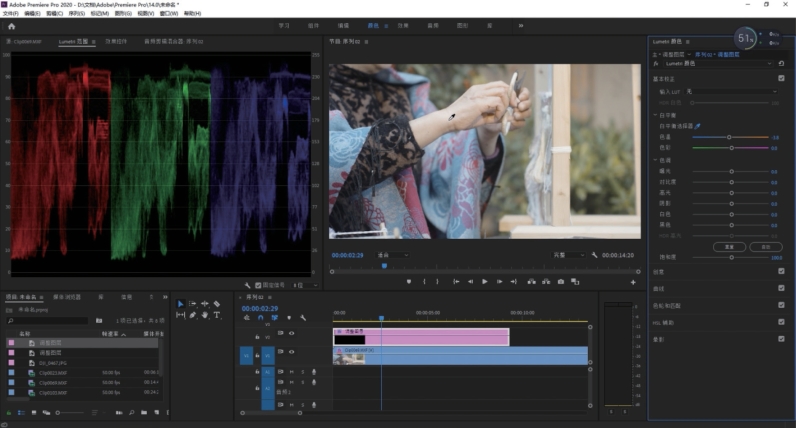796x428 pixels.
Task: Select the Razor tool
Action: pyautogui.click(x=217, y=304)
